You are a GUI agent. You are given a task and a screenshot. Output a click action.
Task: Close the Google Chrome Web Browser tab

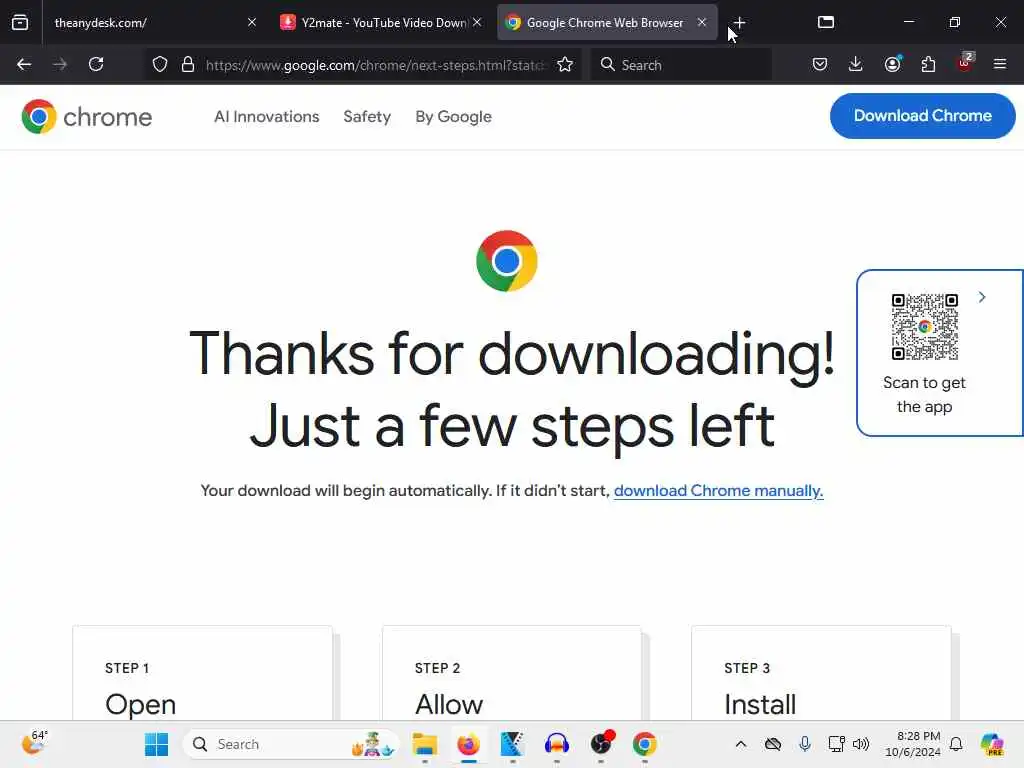click(702, 22)
